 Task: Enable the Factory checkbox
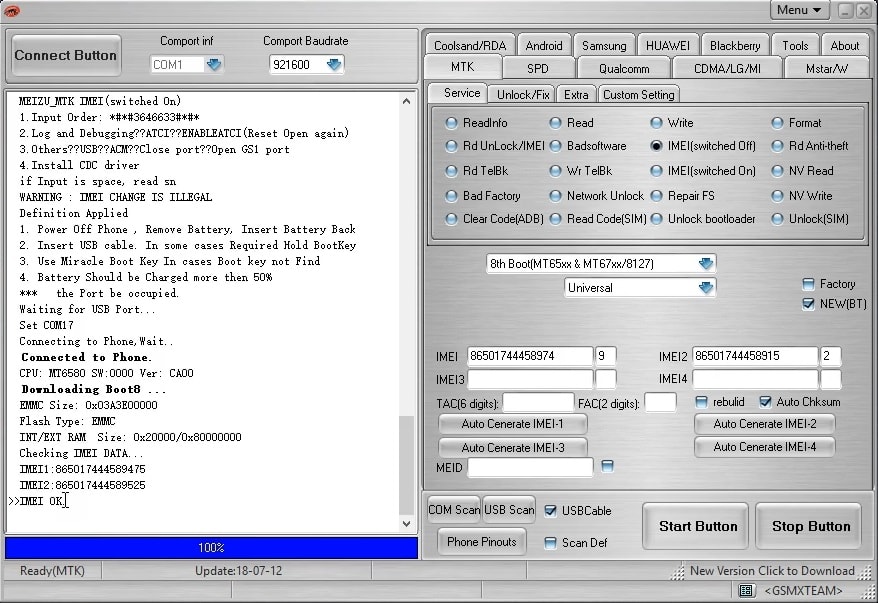808,284
